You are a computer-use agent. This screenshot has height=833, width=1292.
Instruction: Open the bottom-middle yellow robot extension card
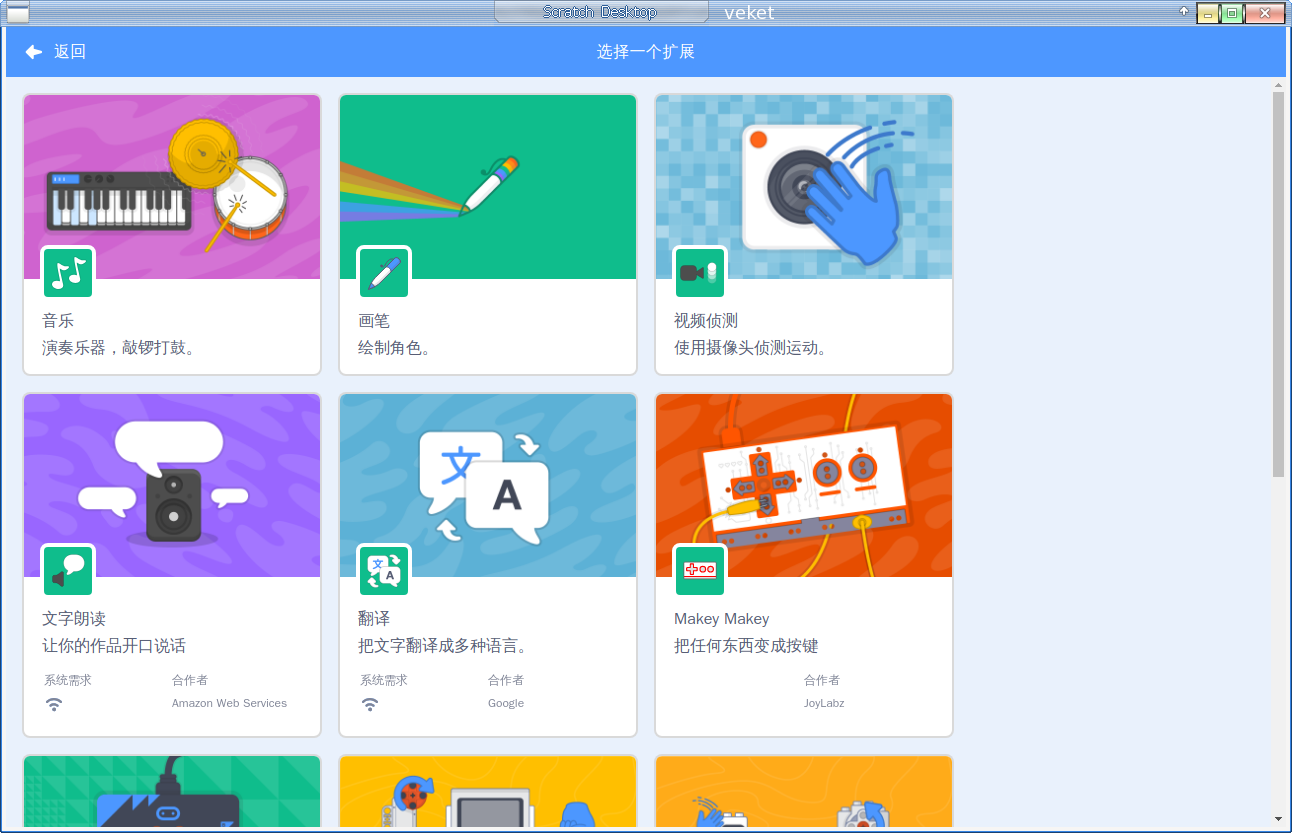coord(488,792)
